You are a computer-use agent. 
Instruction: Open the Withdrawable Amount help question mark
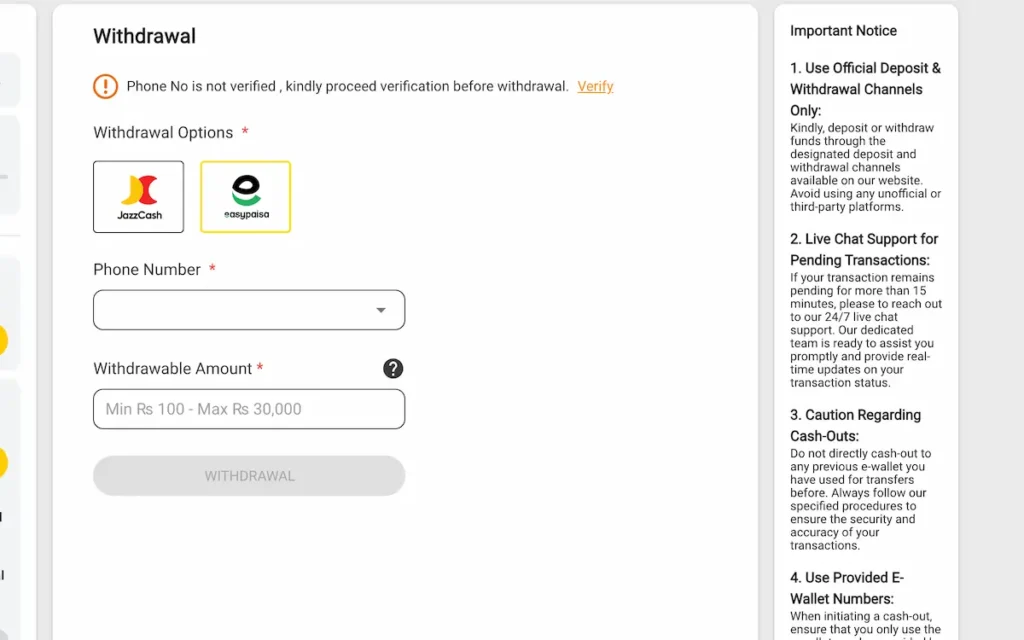(392, 368)
